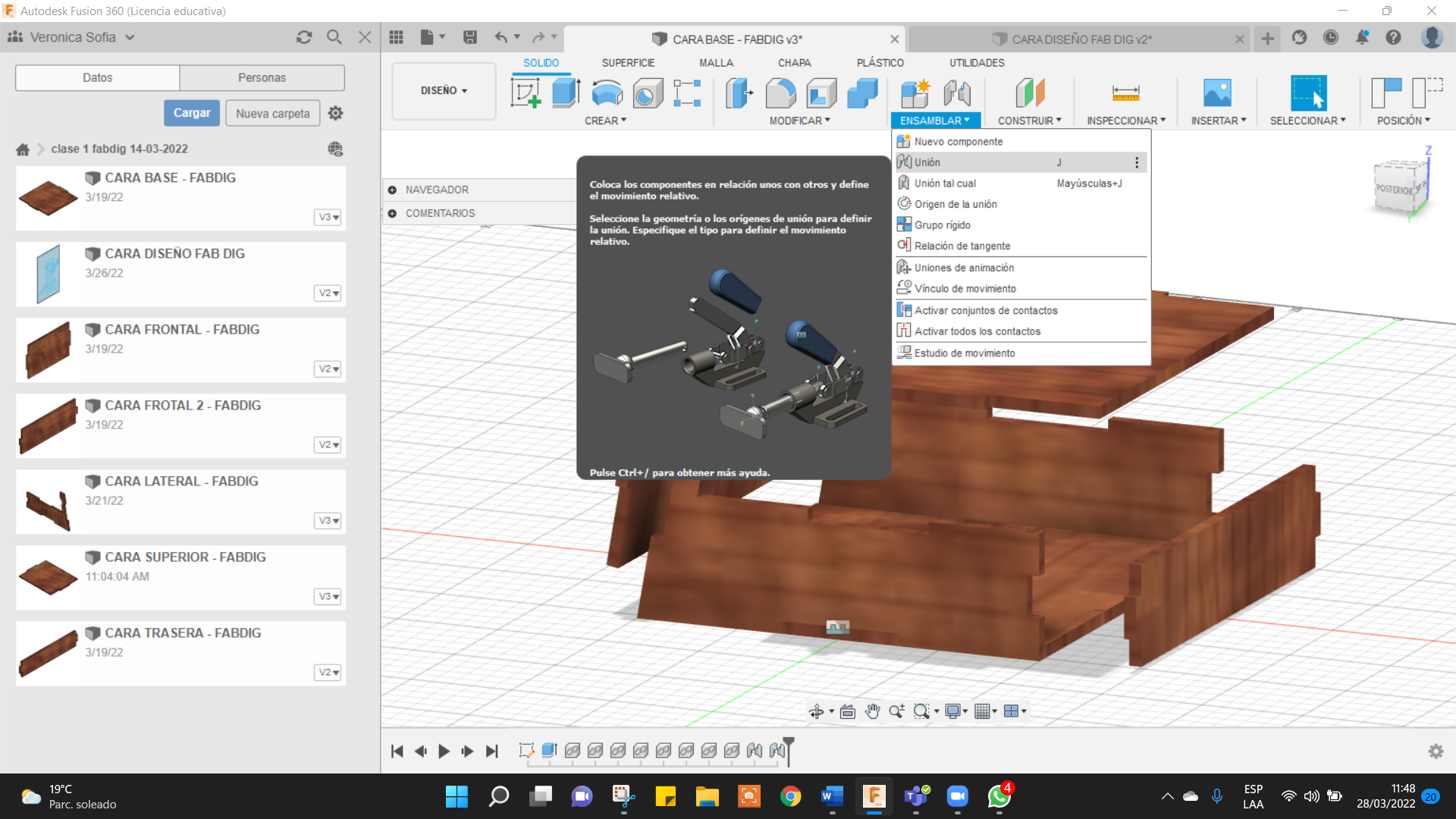The image size is (1456, 819).
Task: Jump to timeline beginning
Action: 397,751
